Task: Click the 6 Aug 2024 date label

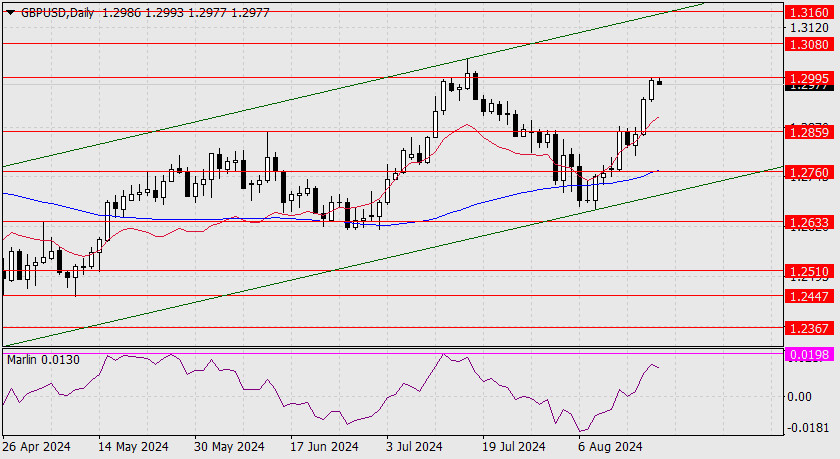Action: [610, 446]
